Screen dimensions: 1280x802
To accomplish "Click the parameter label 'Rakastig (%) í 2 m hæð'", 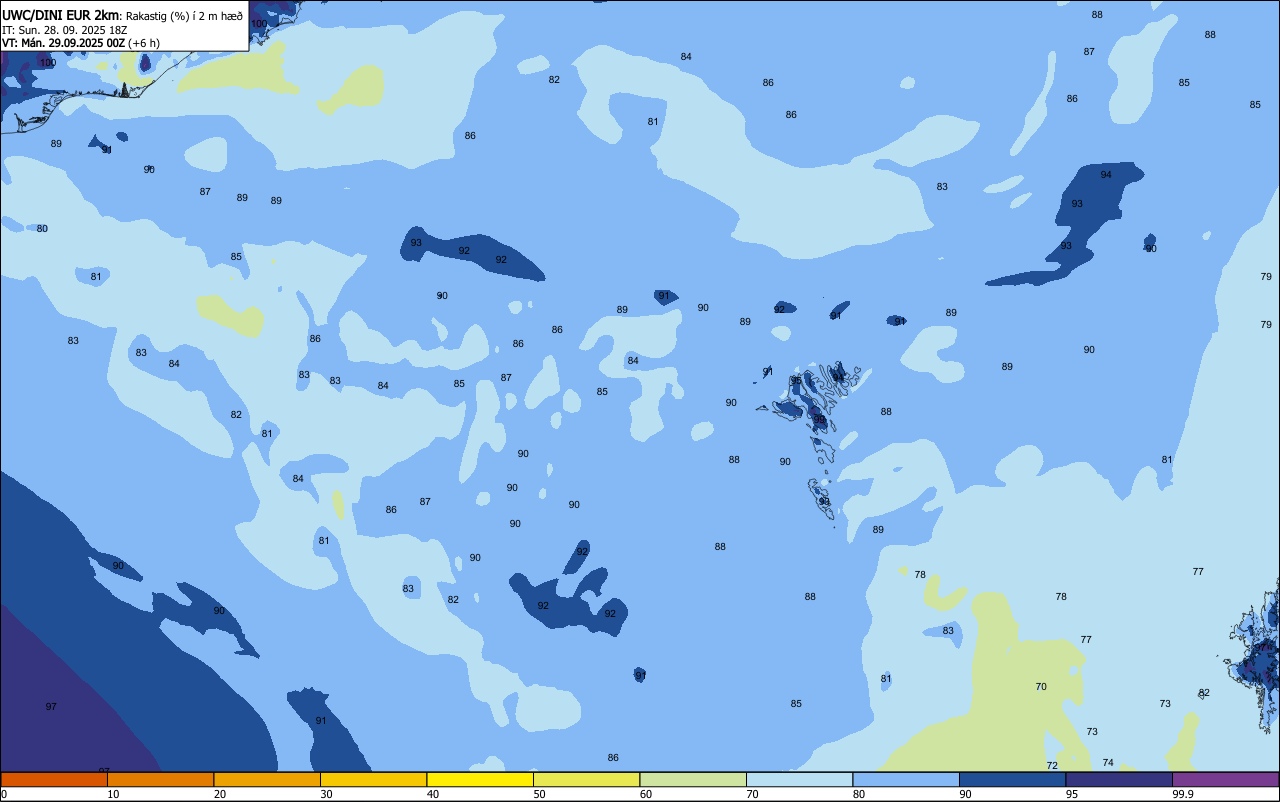I will (x=184, y=15).
